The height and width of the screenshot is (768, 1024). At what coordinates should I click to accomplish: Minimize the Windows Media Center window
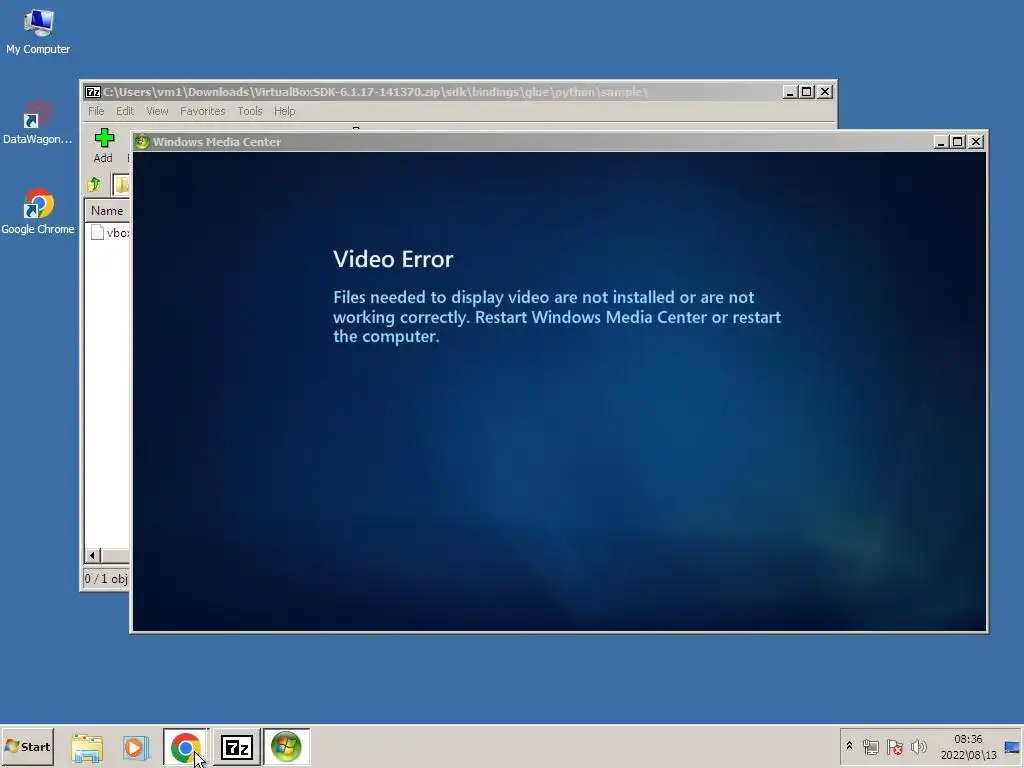pos(940,142)
